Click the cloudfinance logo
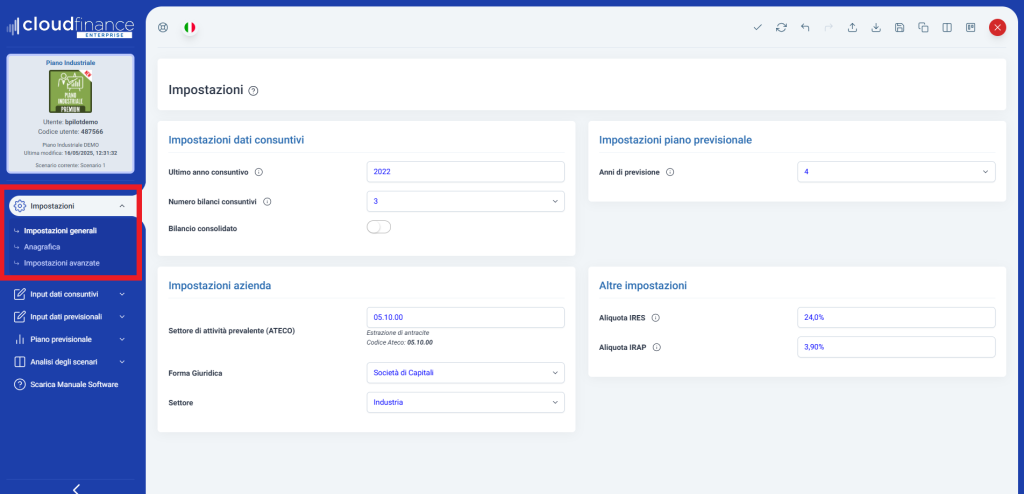This screenshot has width=1024, height=494. tap(70, 27)
